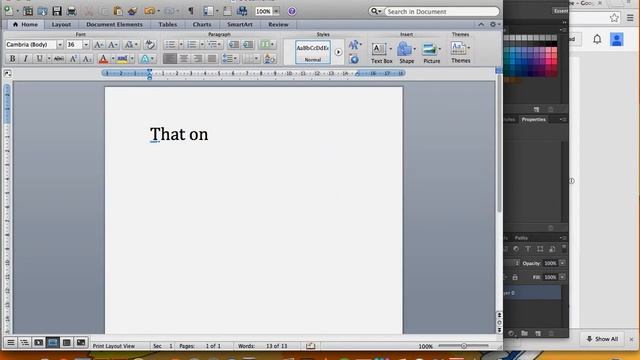
Task: Collapse the ribbon with the caret button
Action: [481, 24]
